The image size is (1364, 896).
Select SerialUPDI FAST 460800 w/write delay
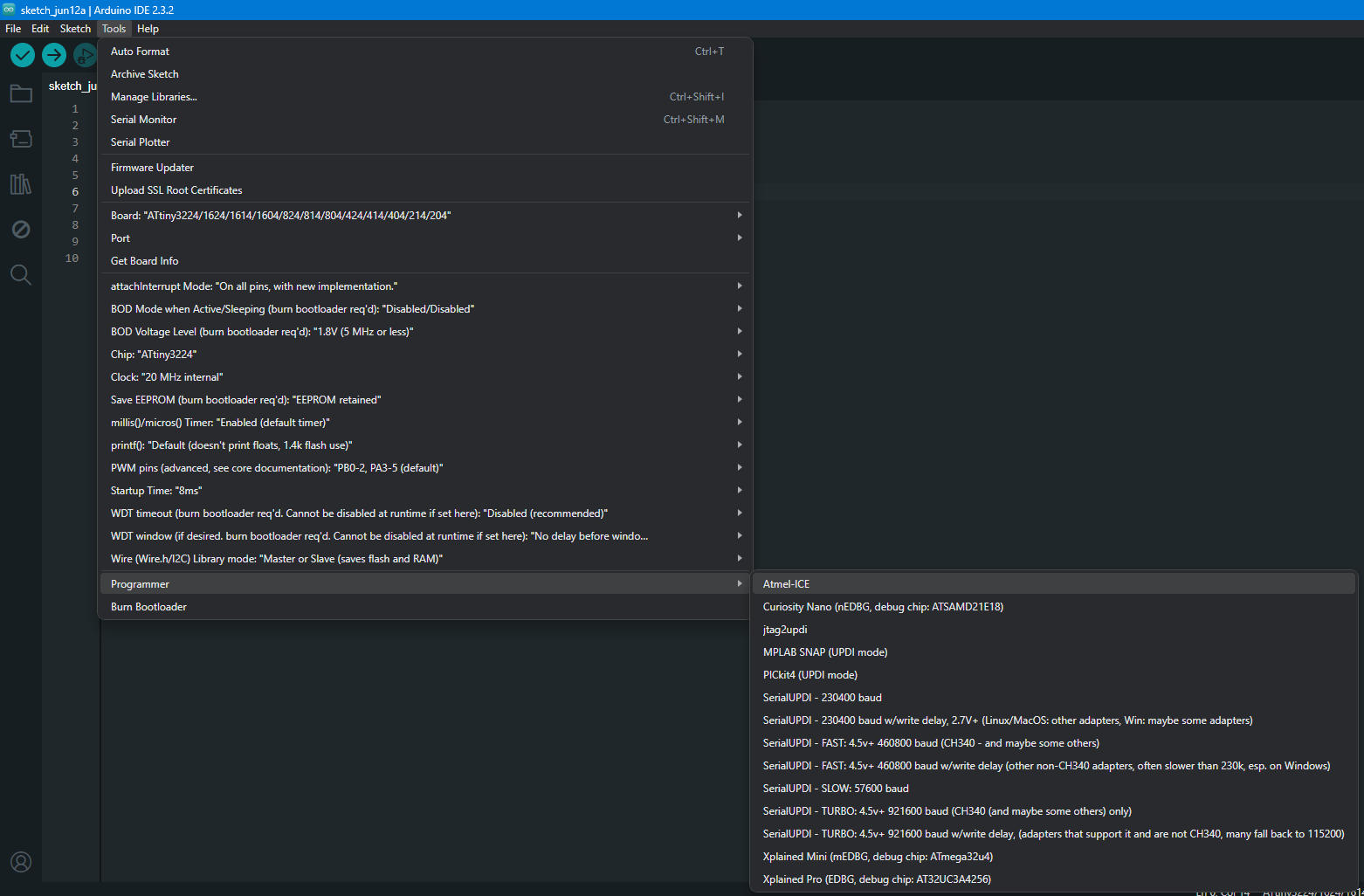pyautogui.click(x=1054, y=766)
